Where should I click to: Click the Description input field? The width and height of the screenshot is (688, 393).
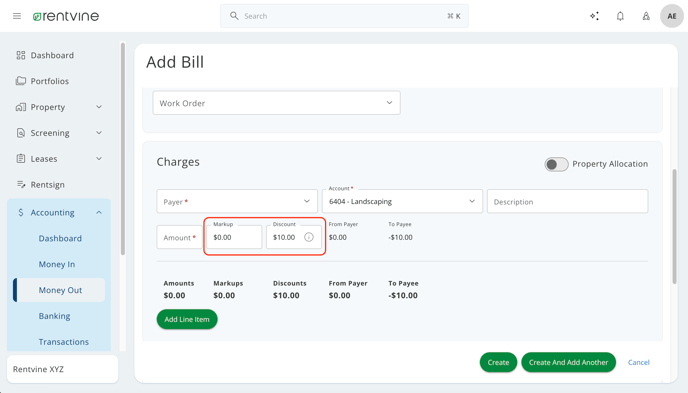(567, 201)
